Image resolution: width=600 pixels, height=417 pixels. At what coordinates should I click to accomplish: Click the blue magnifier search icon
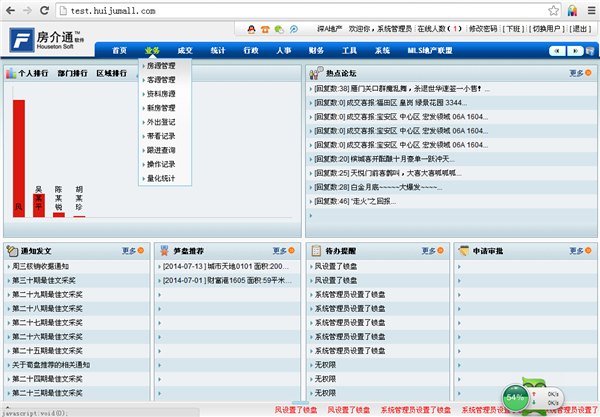(x=293, y=29)
